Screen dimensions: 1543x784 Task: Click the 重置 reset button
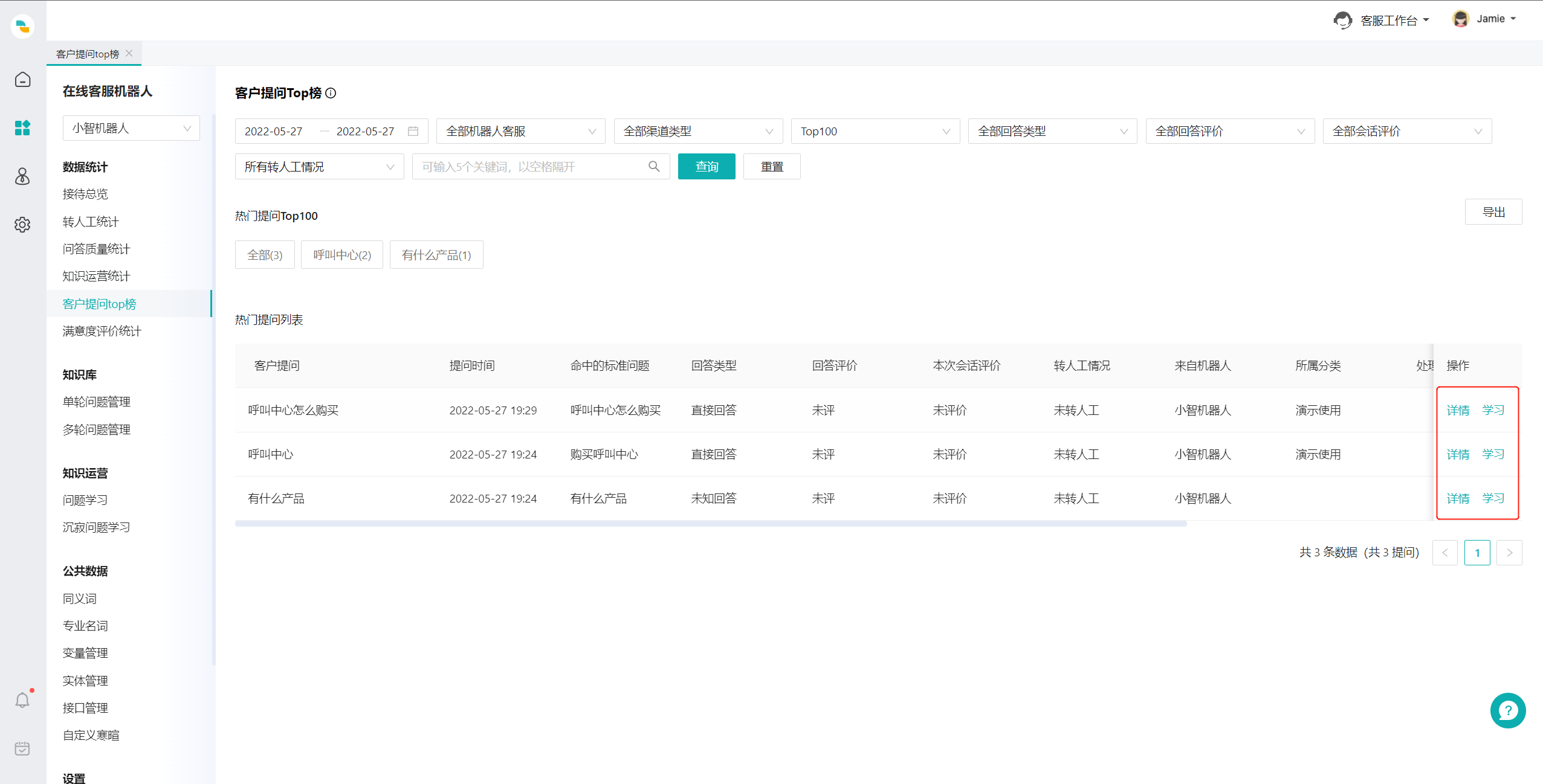click(x=772, y=167)
